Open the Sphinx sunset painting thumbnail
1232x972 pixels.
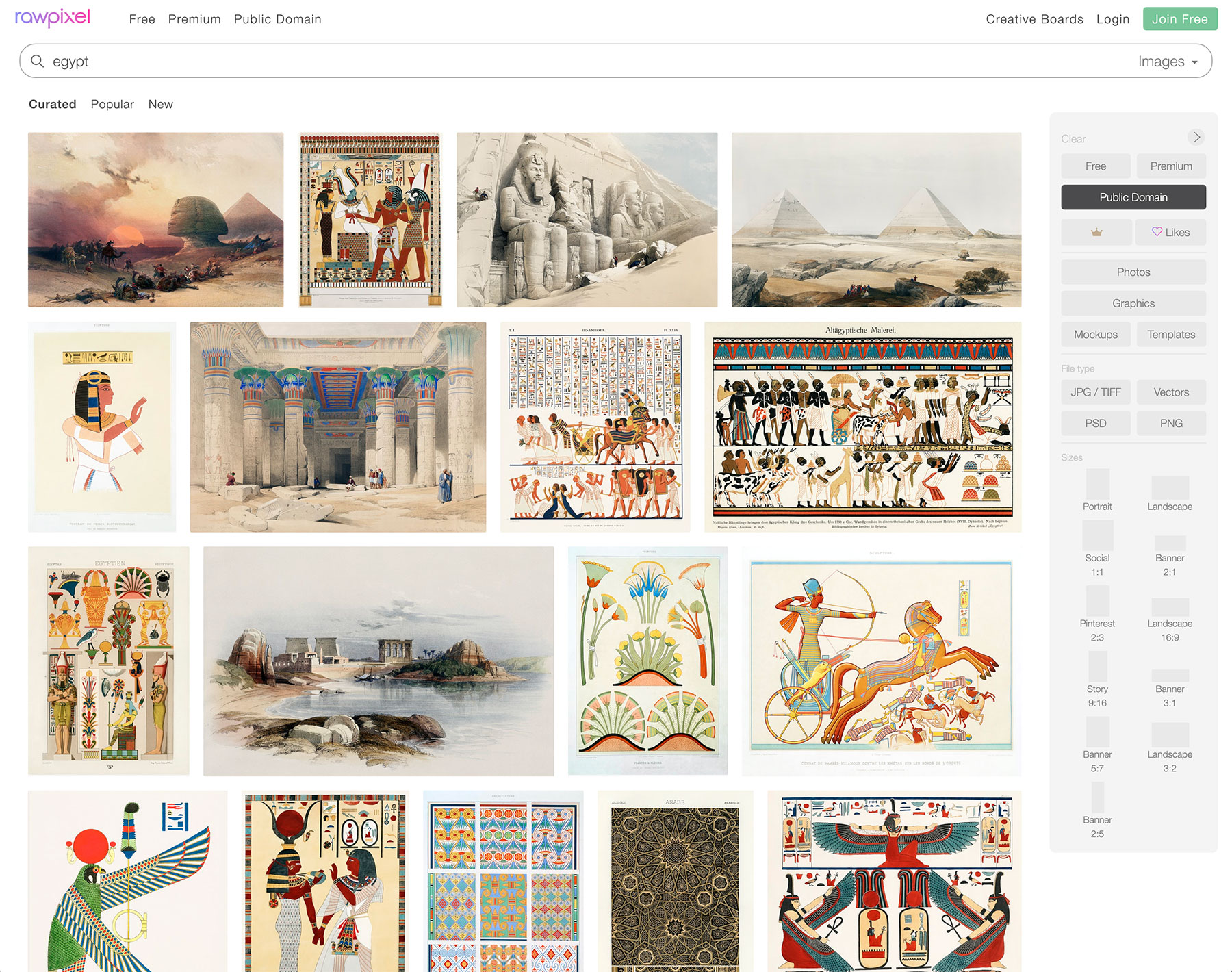pyautogui.click(x=155, y=220)
